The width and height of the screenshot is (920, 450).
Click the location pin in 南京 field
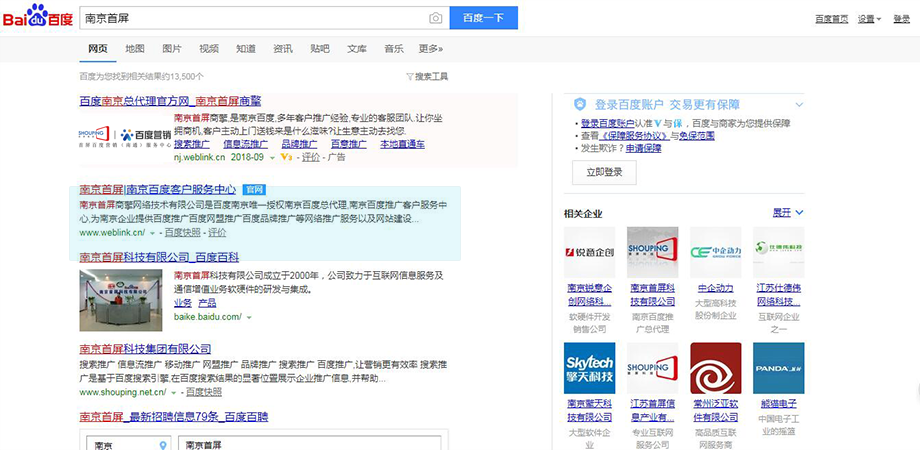(x=163, y=446)
